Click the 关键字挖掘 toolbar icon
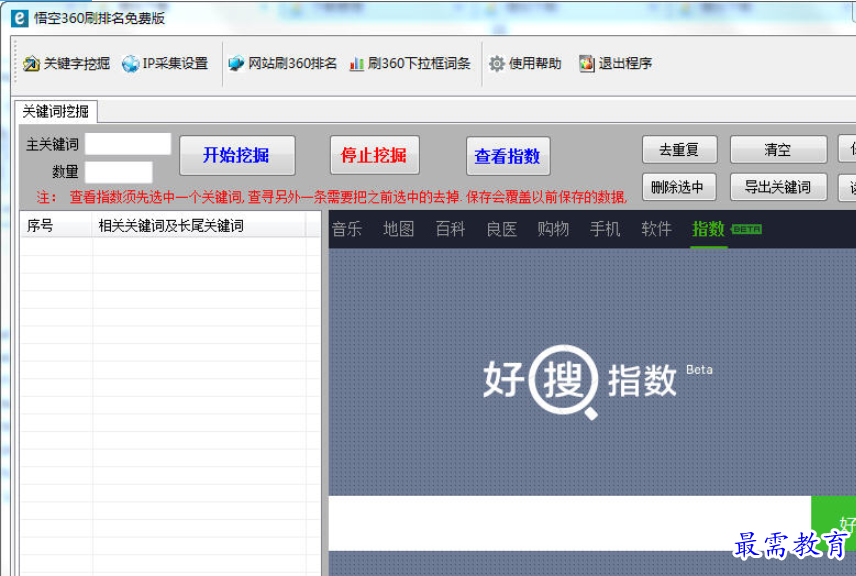This screenshot has height=576, width=856. click(x=31, y=64)
